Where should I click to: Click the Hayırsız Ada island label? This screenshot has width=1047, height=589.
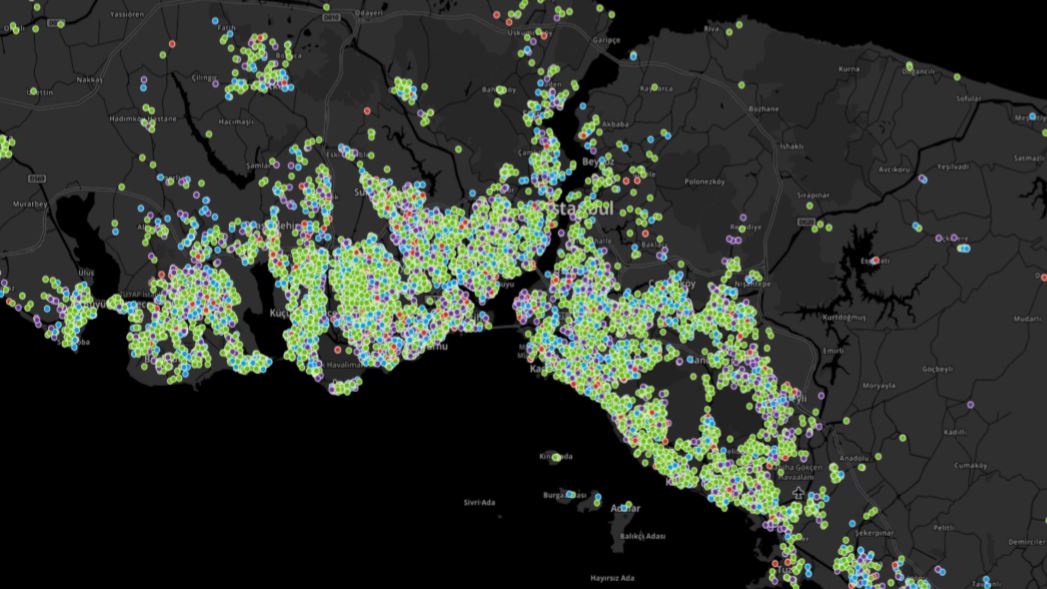pyautogui.click(x=612, y=578)
